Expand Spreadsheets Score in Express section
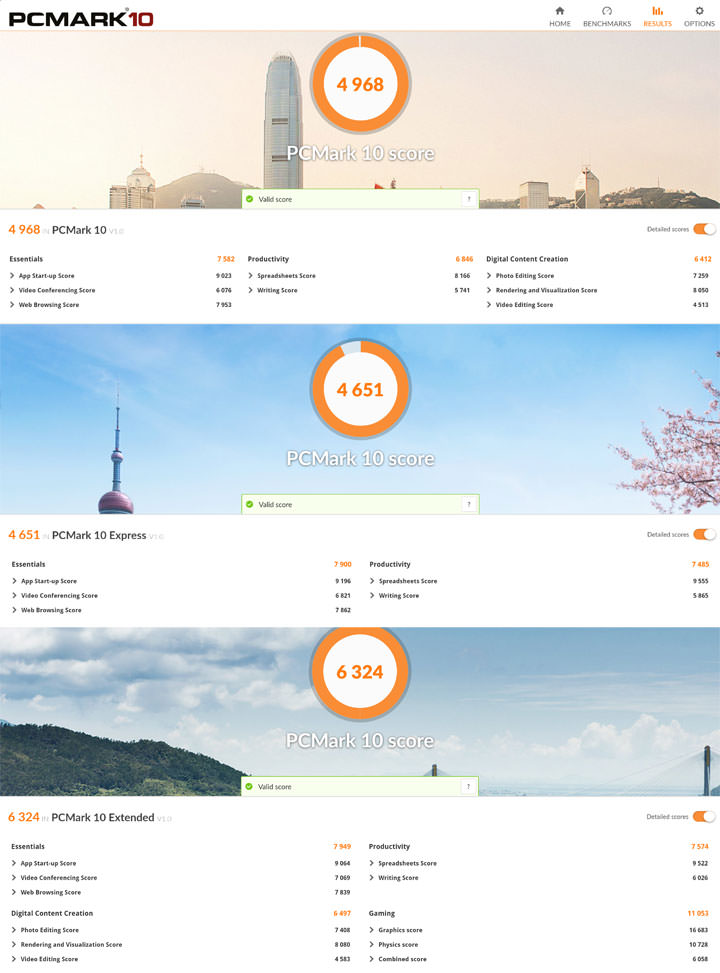The width and height of the screenshot is (720, 973). pos(407,581)
